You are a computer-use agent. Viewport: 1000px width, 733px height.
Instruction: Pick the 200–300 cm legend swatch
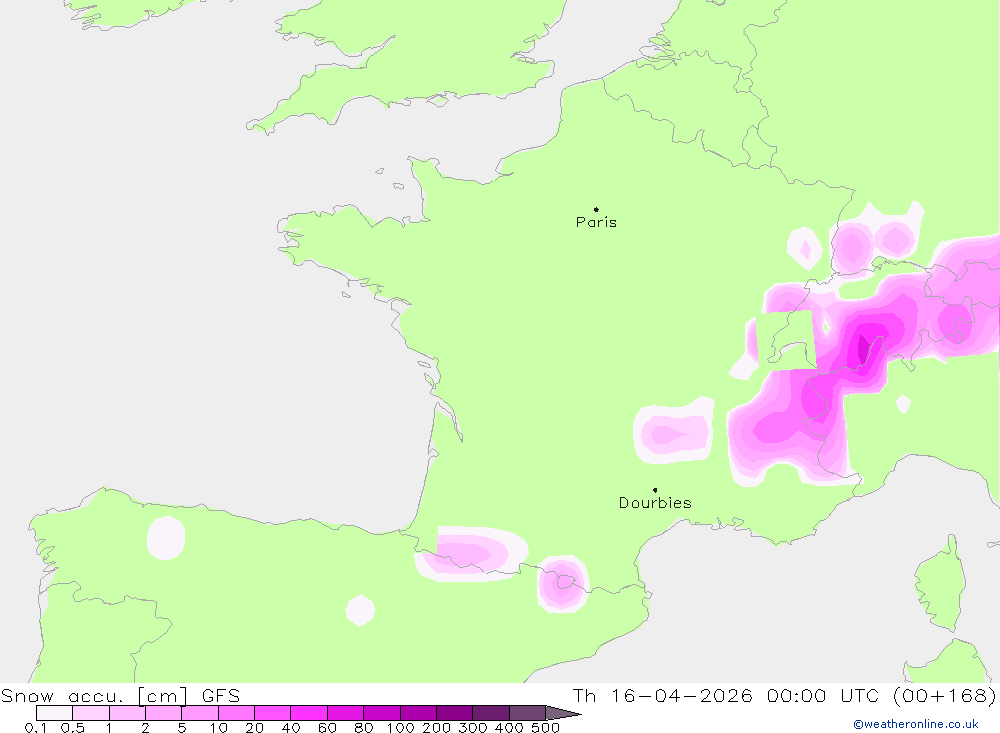[455, 713]
